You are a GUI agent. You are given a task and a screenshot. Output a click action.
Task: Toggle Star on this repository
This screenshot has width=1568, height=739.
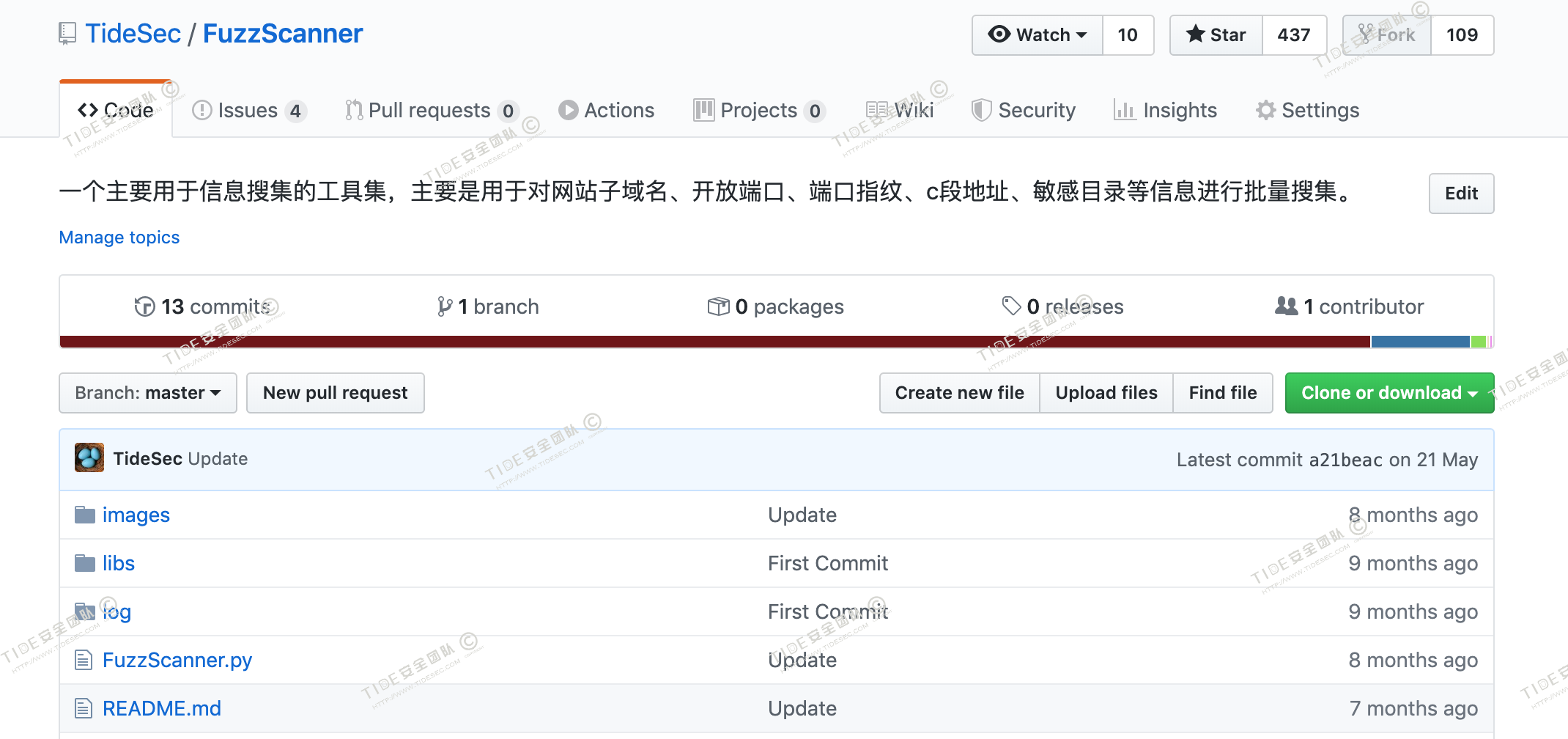tap(1216, 35)
